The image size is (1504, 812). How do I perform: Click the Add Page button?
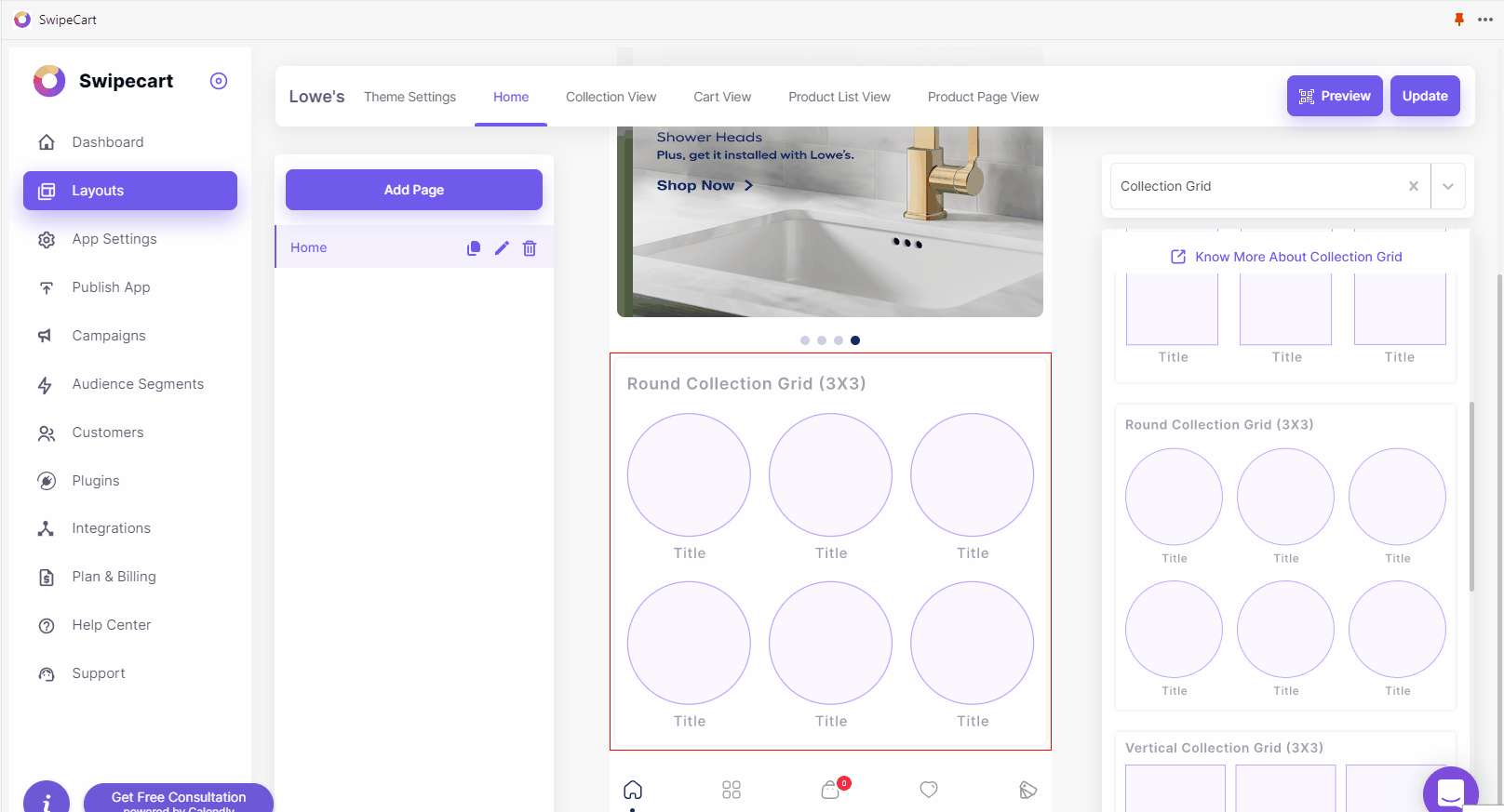point(414,190)
